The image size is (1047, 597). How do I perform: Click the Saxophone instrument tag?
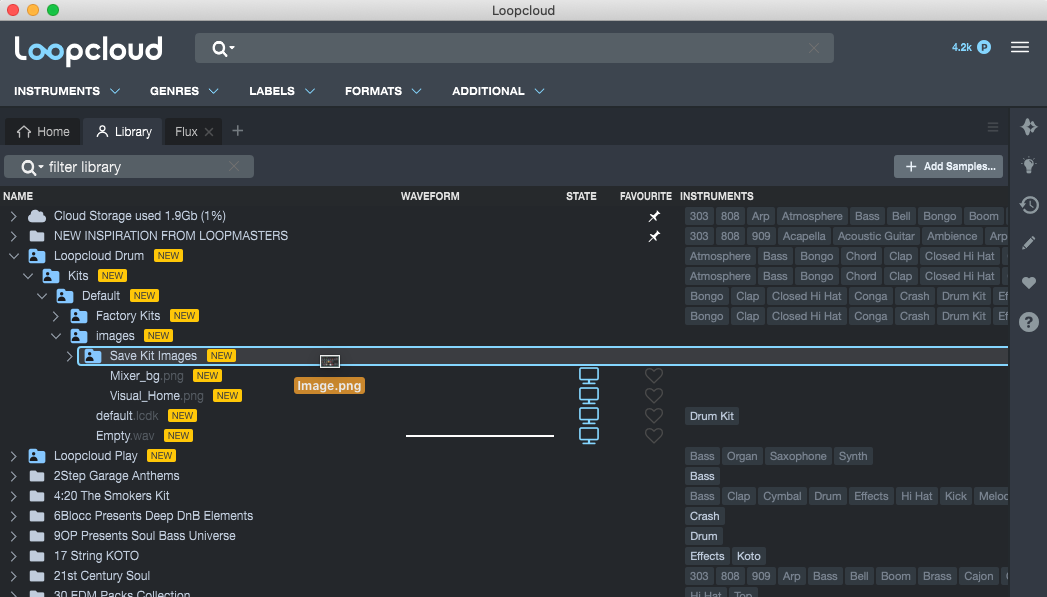tap(798, 456)
